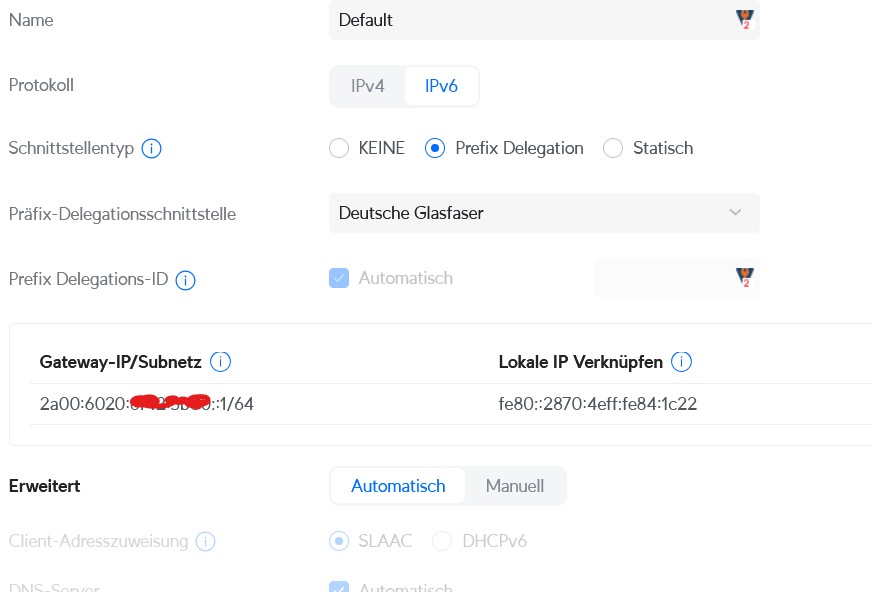Open Präfix-Delegationsschnittstelle dropdown Deutsche Glasfaser
872x592 pixels.
(x=544, y=213)
